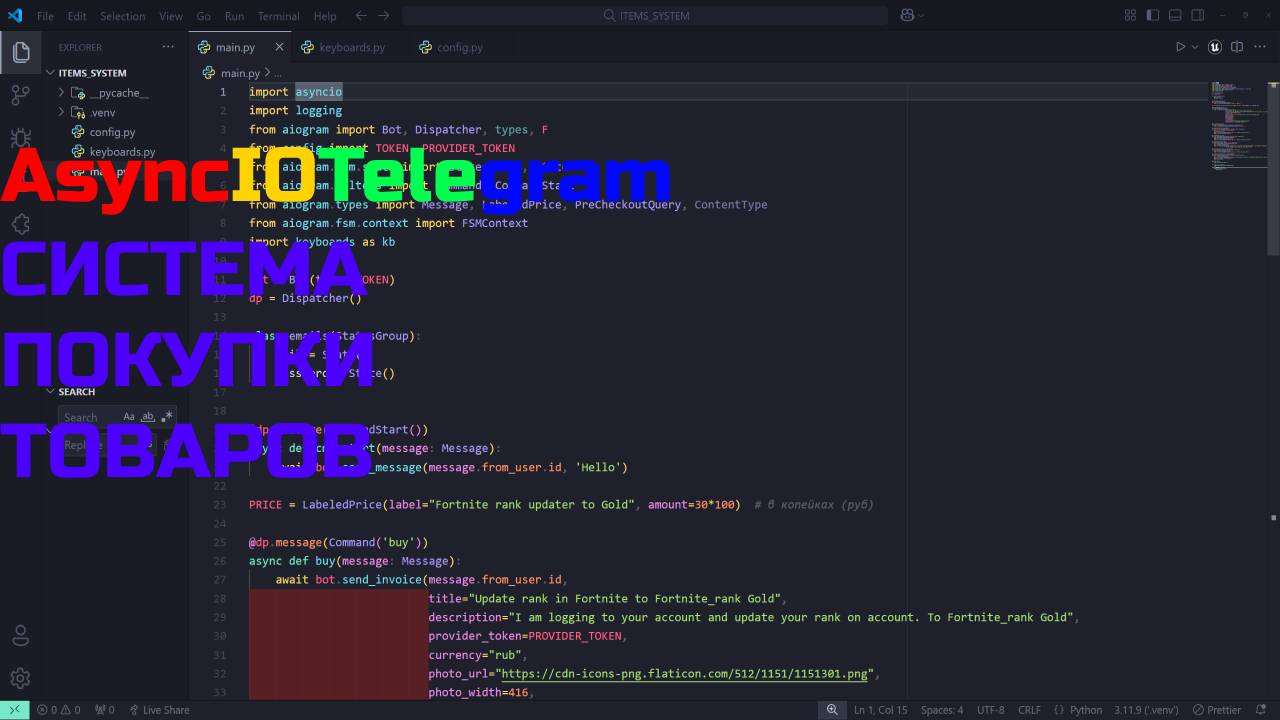Click the zoom magnifier status icon

[x=831, y=710]
